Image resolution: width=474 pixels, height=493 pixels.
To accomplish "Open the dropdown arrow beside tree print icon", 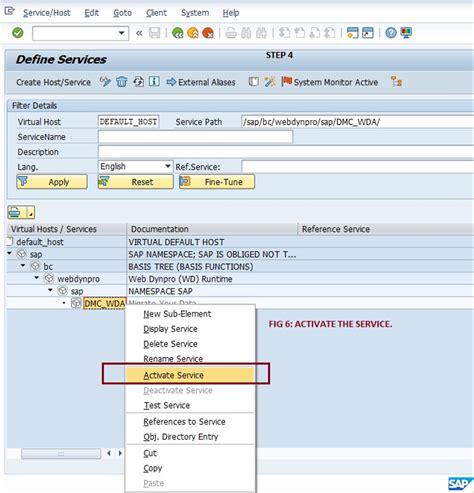I will tap(30, 213).
